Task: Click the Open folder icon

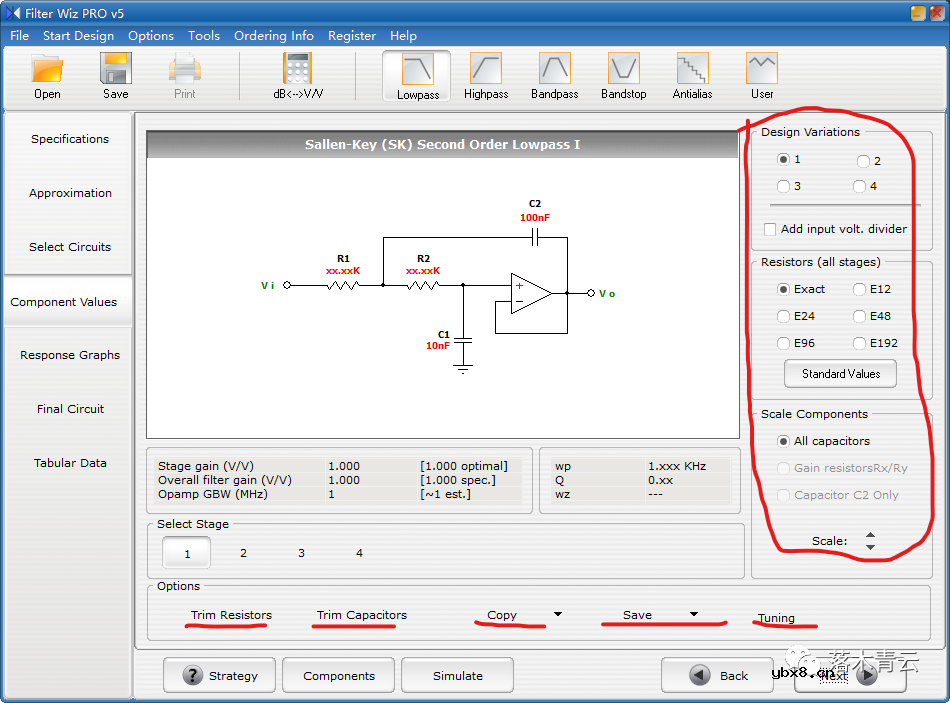Action: click(x=47, y=69)
